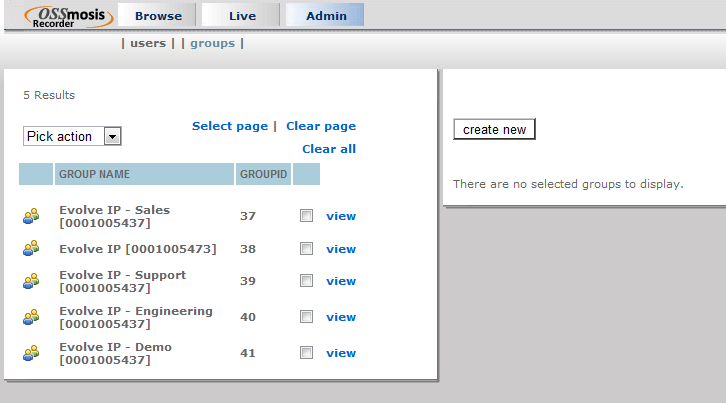This screenshot has height=403, width=726.
Task: Enable the checkbox for group ID 40
Action: [307, 317]
